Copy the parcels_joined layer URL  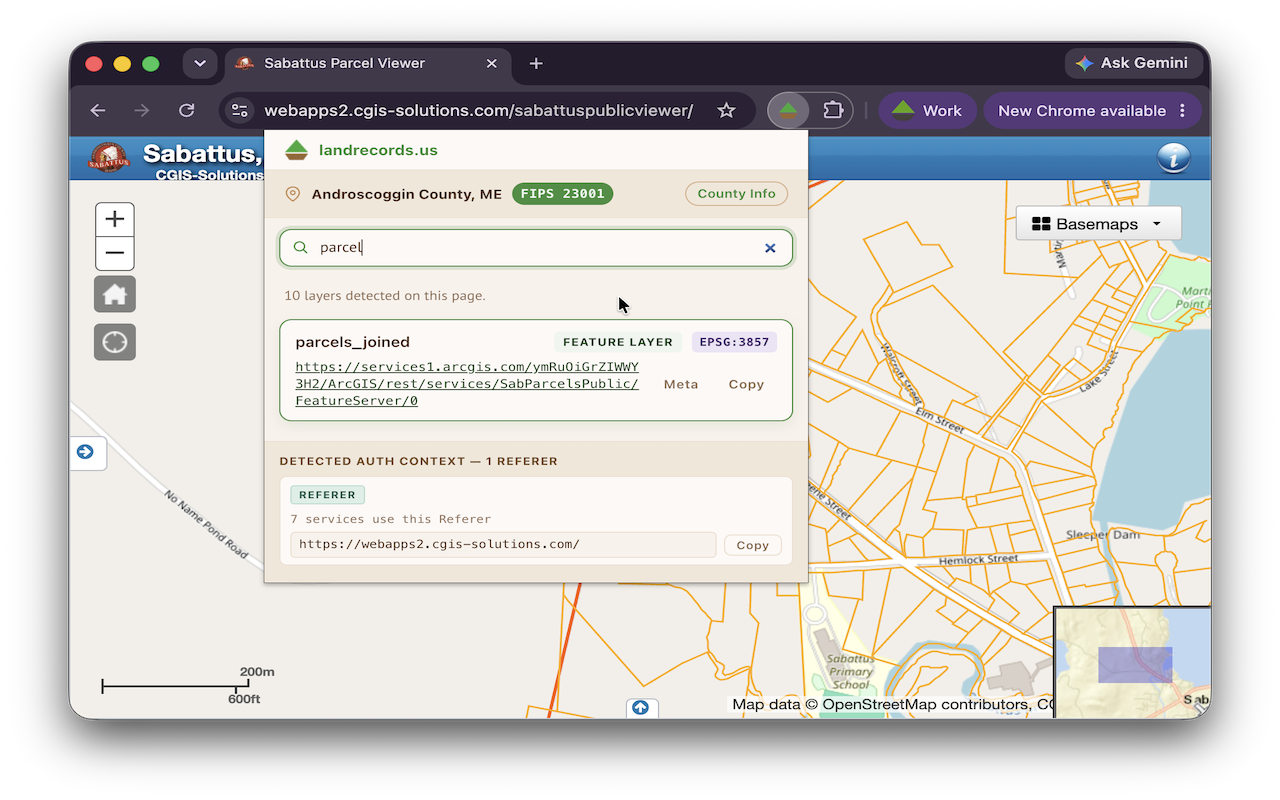[746, 384]
